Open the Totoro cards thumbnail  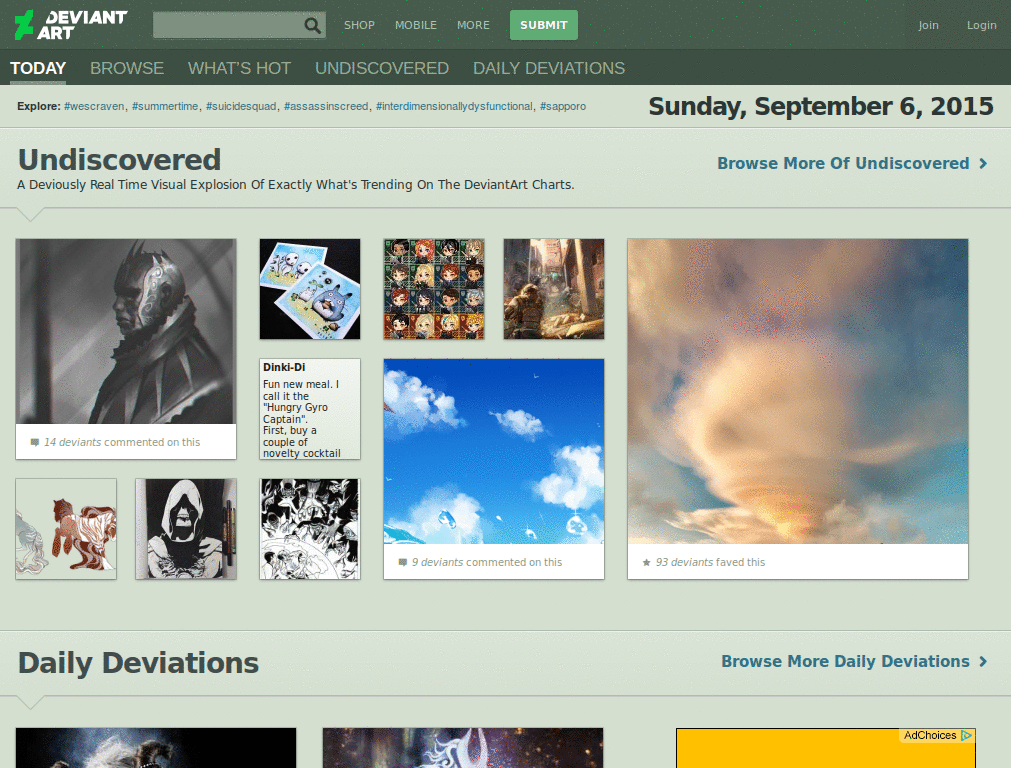pyautogui.click(x=310, y=289)
